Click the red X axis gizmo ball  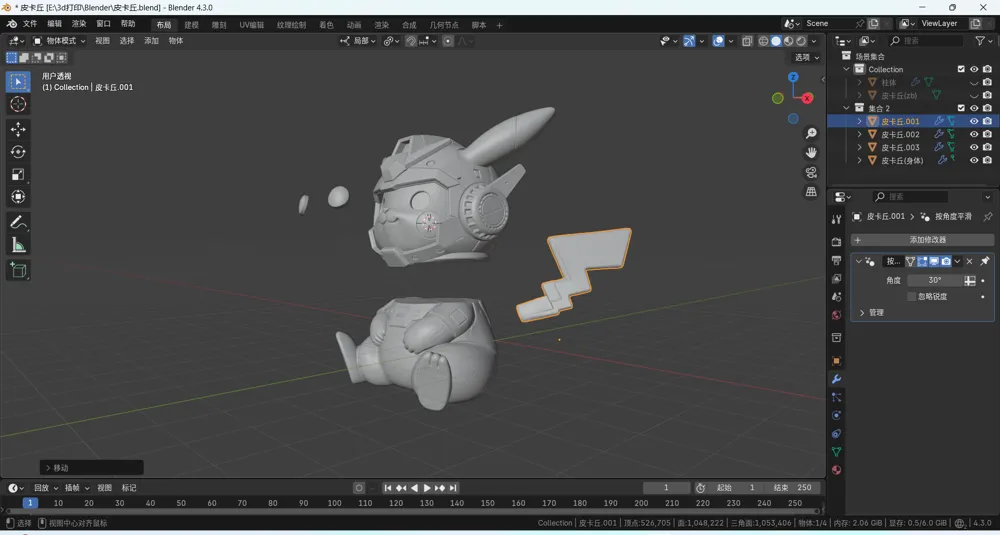click(x=807, y=98)
